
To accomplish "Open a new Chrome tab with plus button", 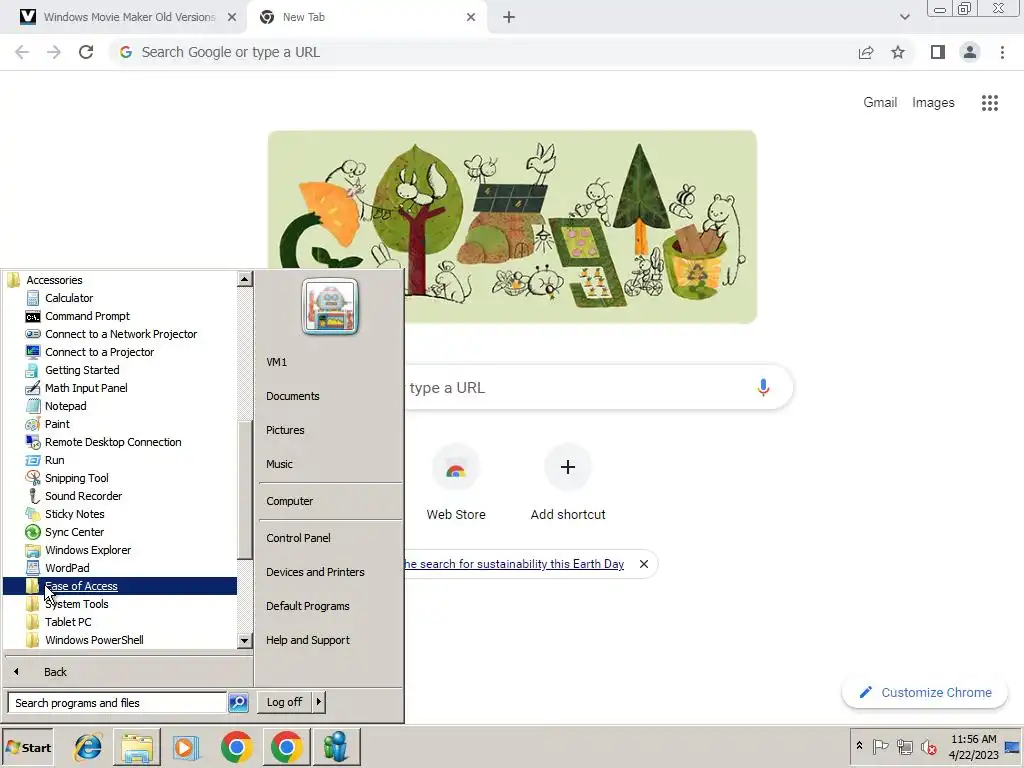I will (509, 17).
